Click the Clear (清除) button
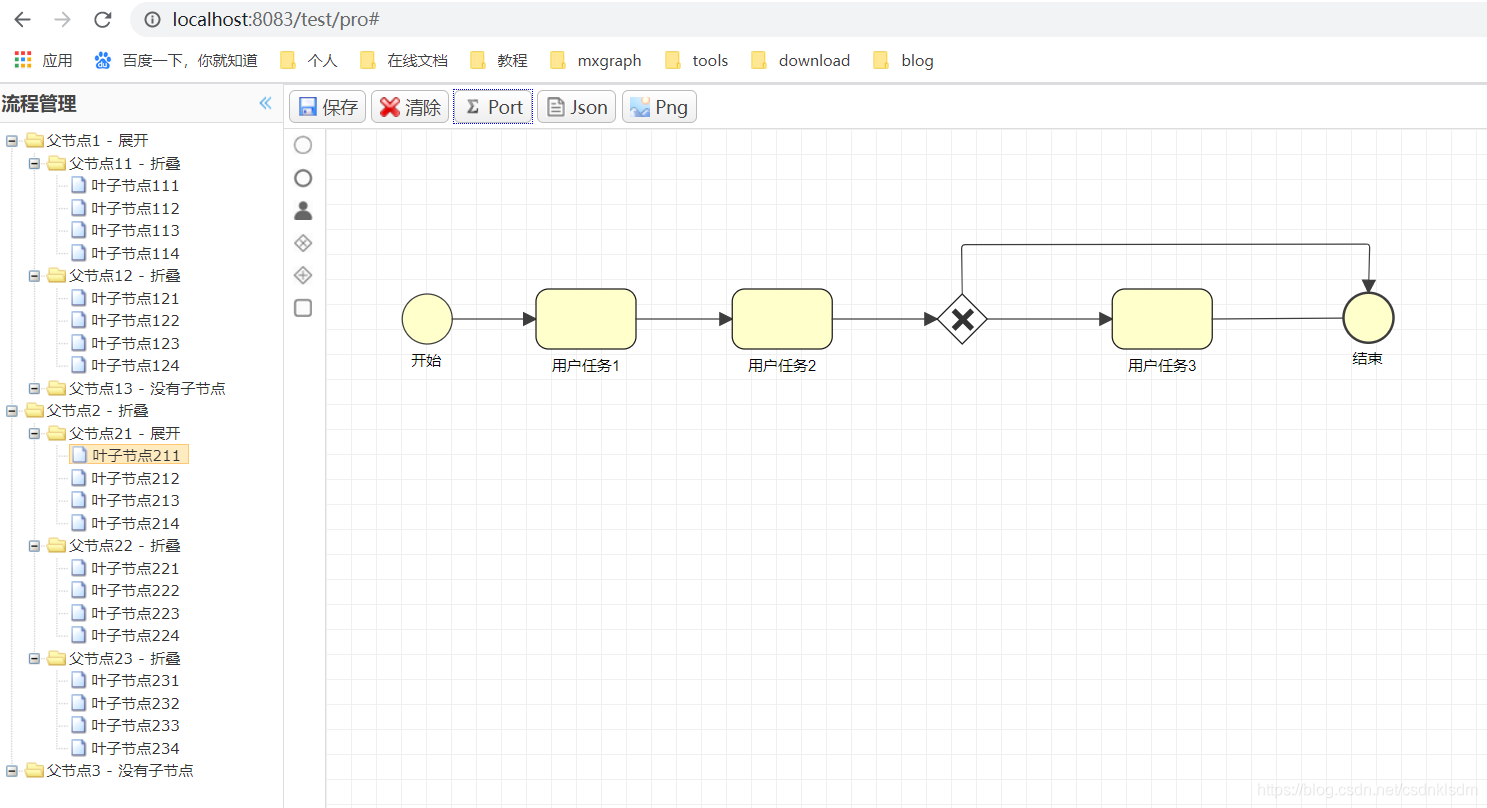 pos(410,107)
